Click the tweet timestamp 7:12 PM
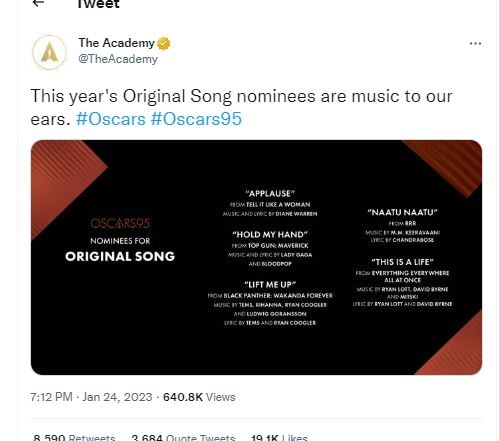This screenshot has width=499, height=441. point(51,397)
